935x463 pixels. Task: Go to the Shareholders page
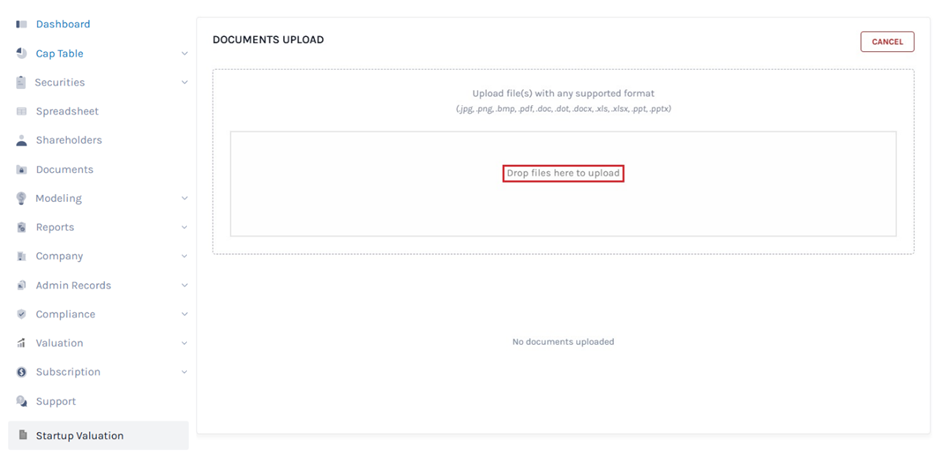68,140
